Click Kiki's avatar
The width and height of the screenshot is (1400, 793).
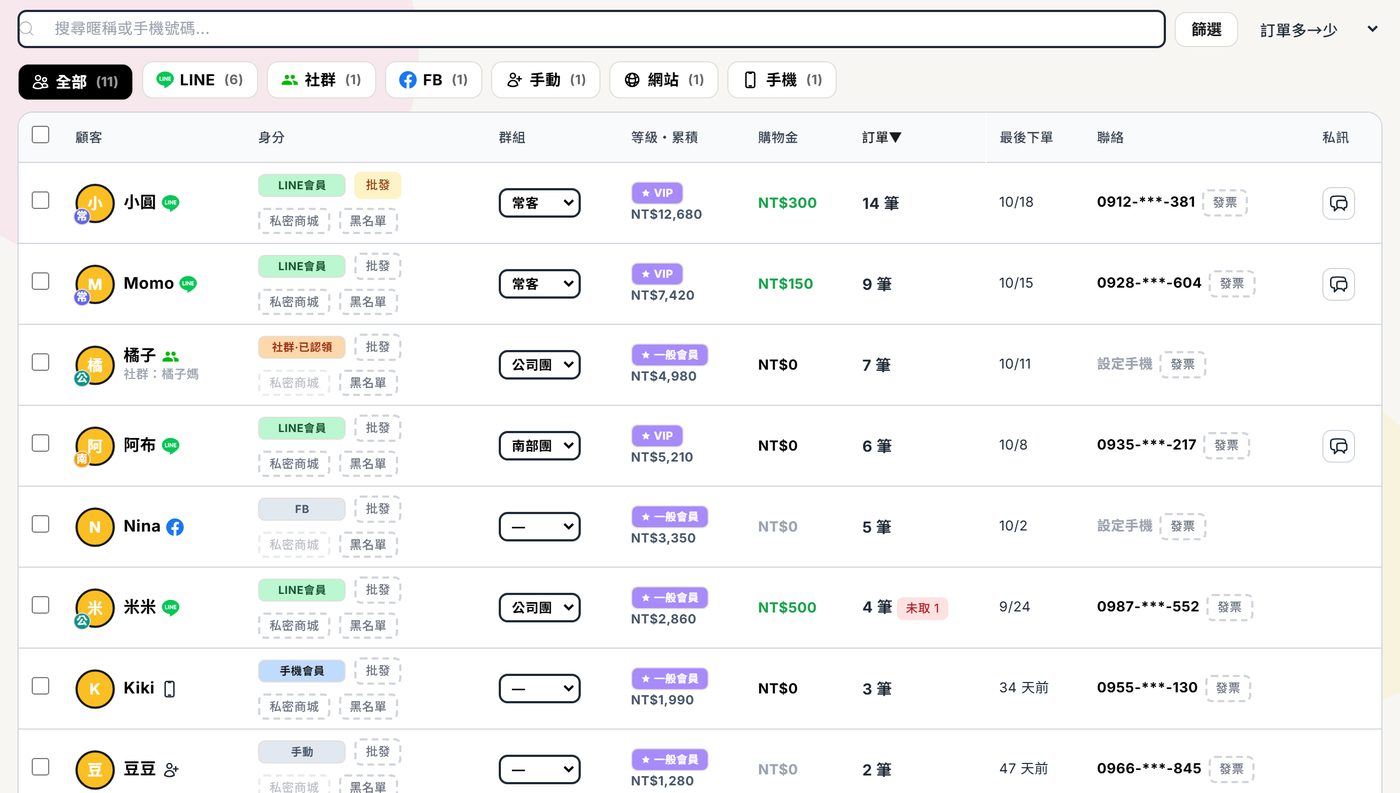tap(95, 689)
